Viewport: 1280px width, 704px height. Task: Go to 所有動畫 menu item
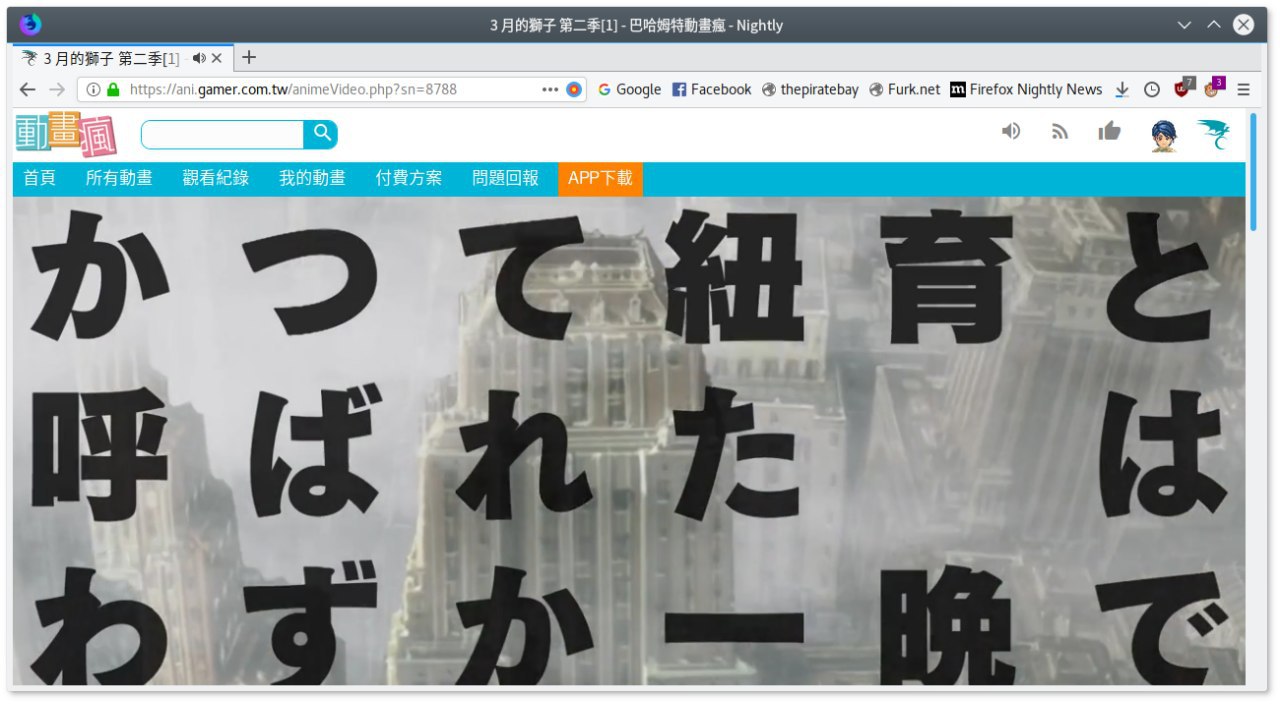119,178
